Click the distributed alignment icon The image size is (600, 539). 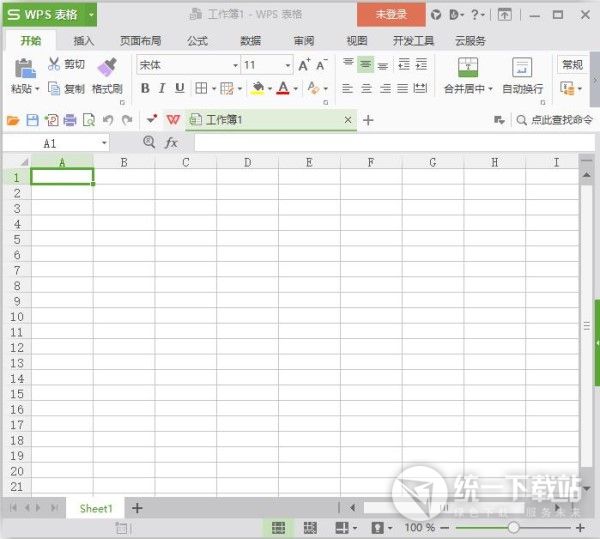pos(420,89)
